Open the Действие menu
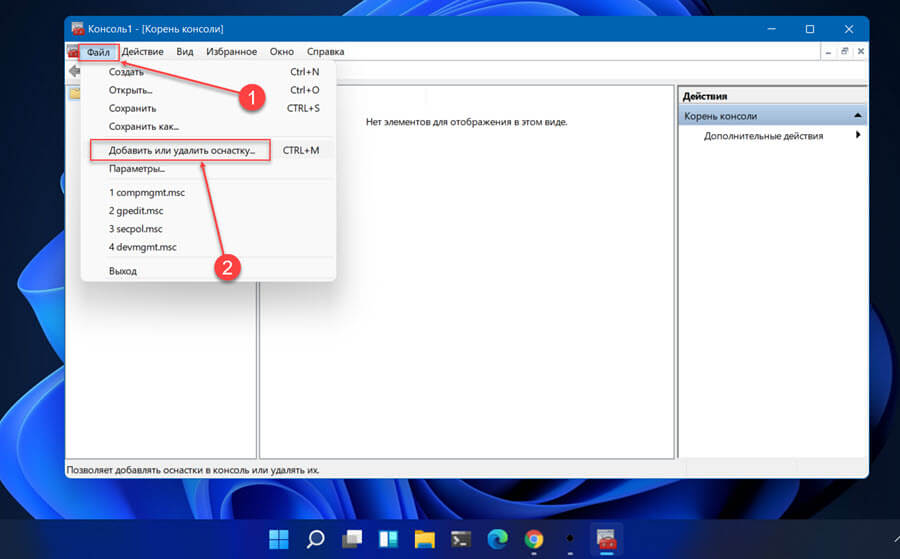Viewport: 900px width, 559px height. (x=142, y=52)
